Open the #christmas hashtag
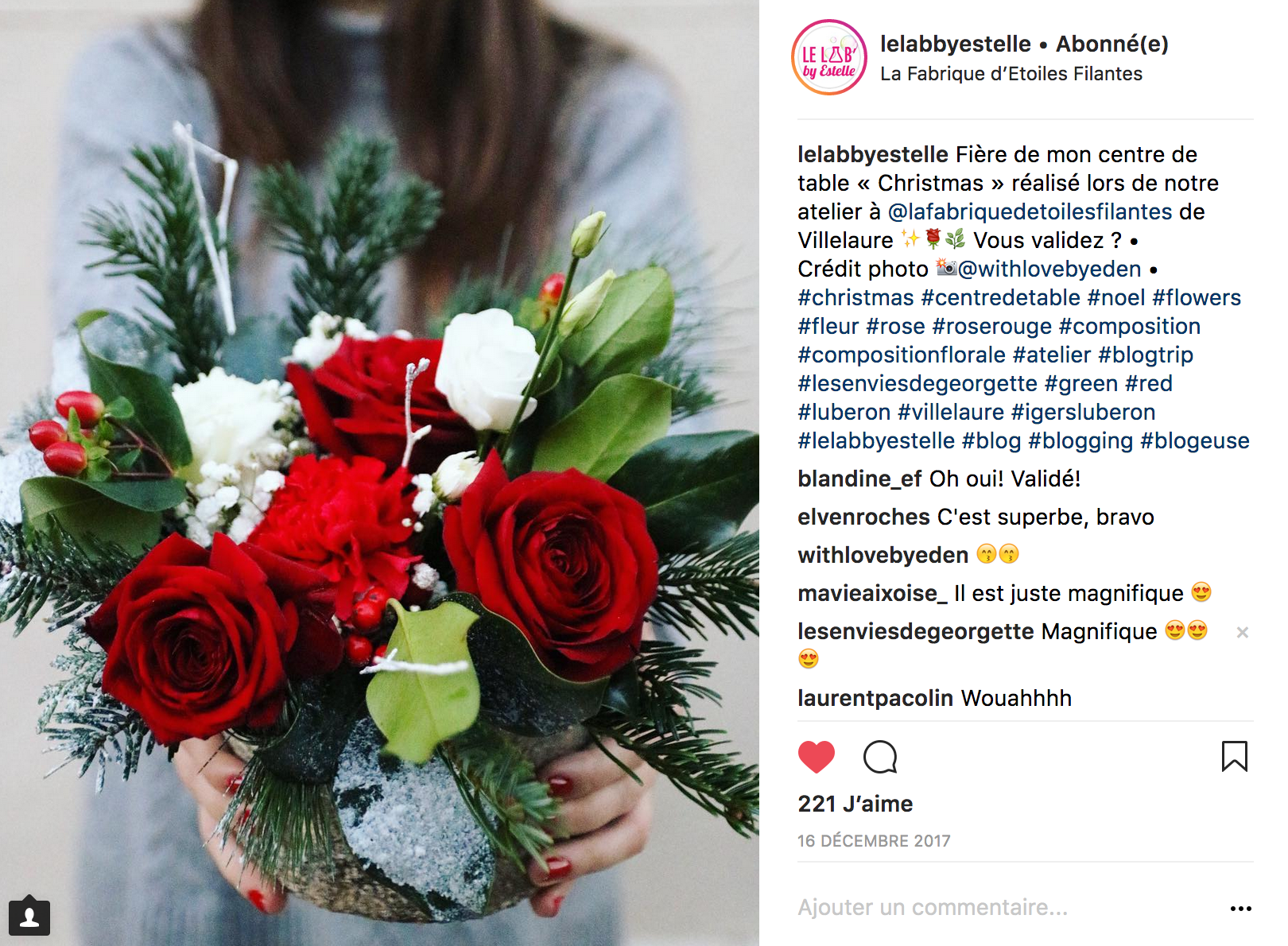1288x946 pixels. [855, 297]
